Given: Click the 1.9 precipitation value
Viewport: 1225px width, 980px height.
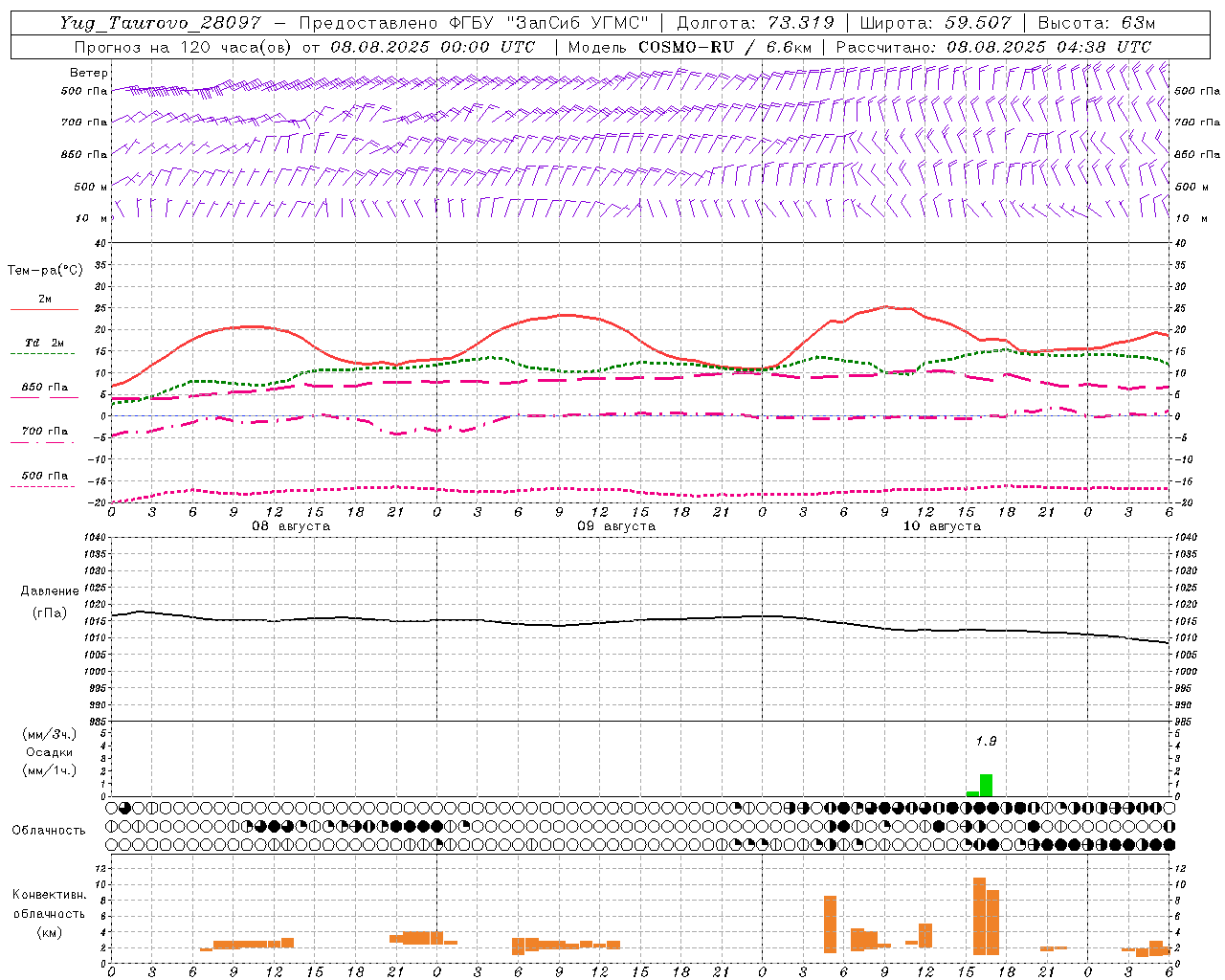Looking at the screenshot, I should pos(986,741).
